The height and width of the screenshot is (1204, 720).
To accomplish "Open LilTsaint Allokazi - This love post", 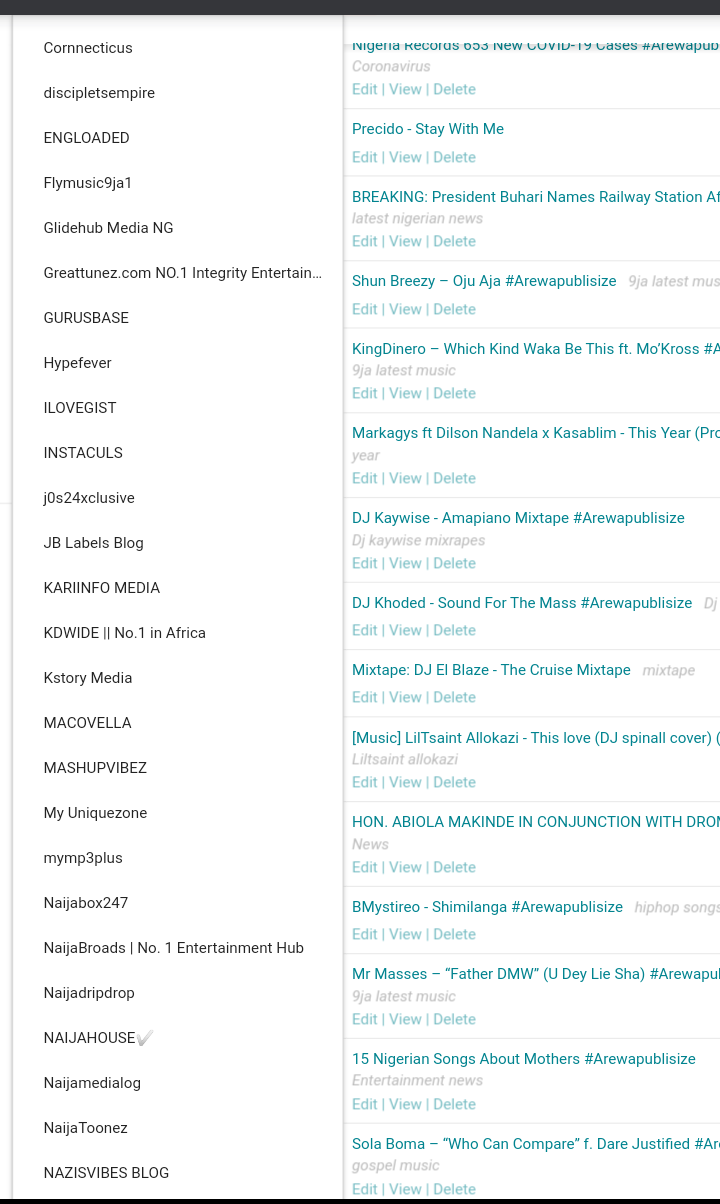I will point(536,738).
